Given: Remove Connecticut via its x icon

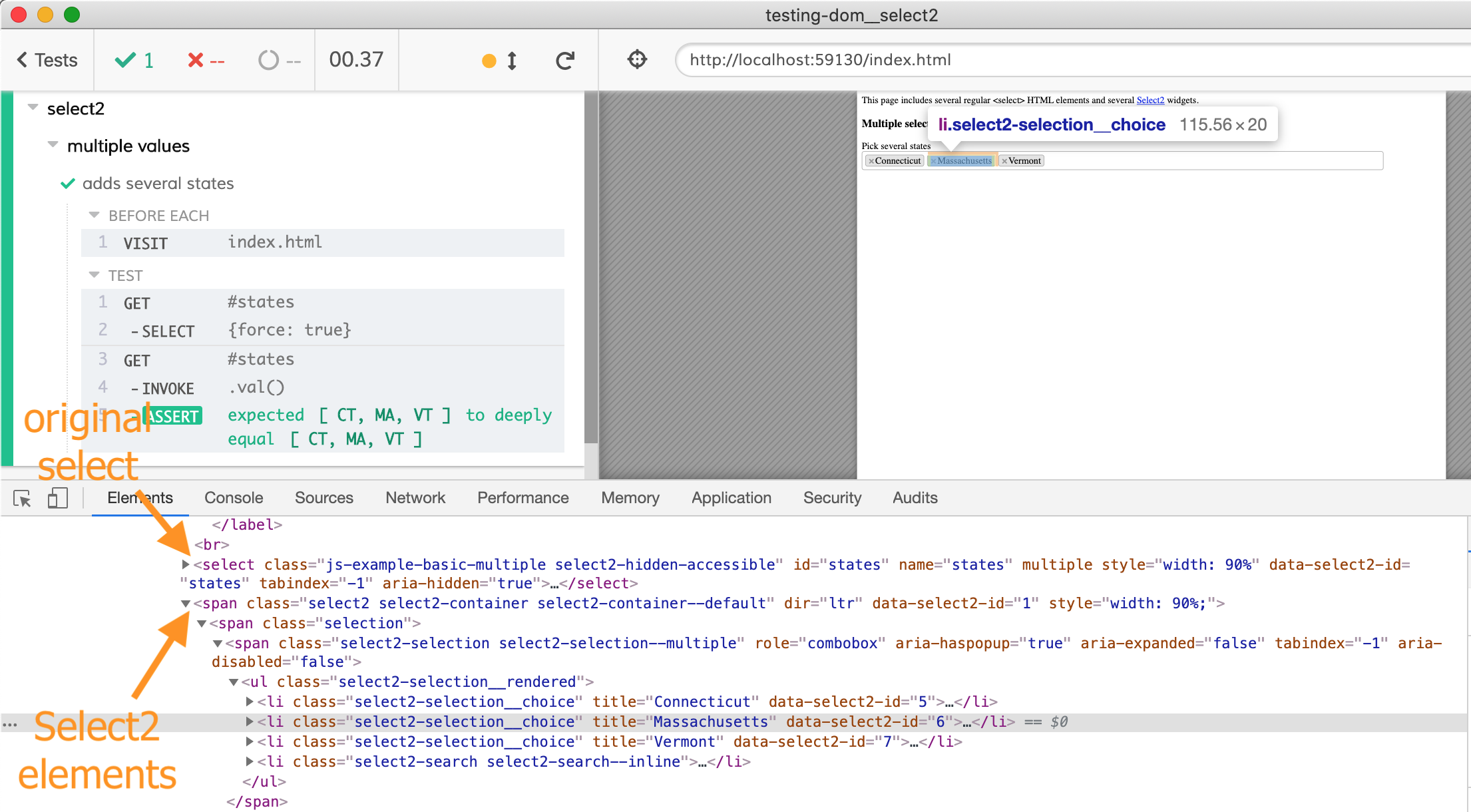Looking at the screenshot, I should coord(871,161).
